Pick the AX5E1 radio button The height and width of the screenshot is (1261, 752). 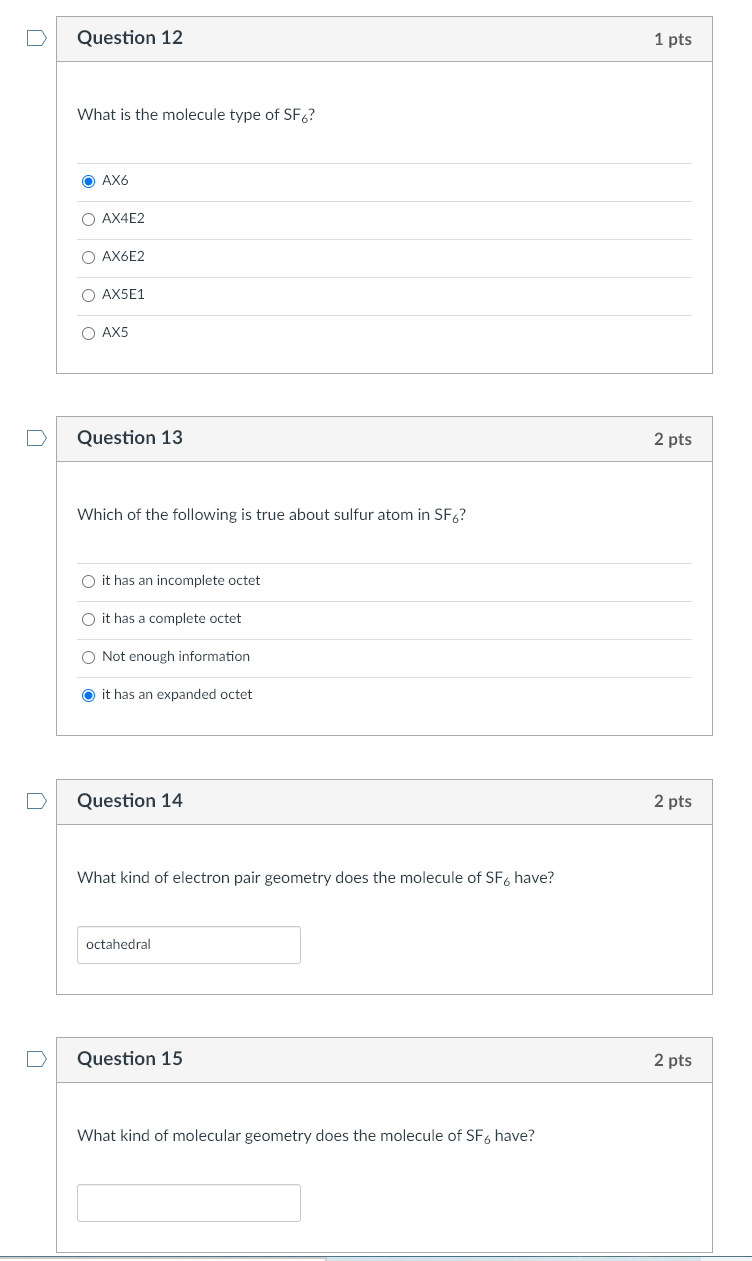[x=89, y=295]
